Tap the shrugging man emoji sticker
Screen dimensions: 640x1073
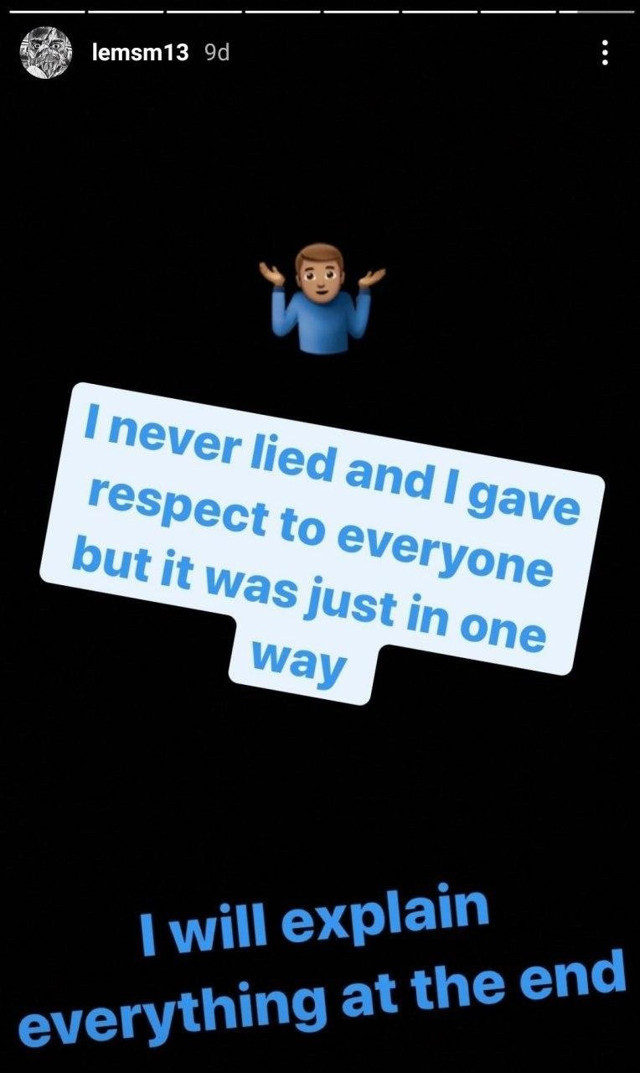[x=322, y=298]
